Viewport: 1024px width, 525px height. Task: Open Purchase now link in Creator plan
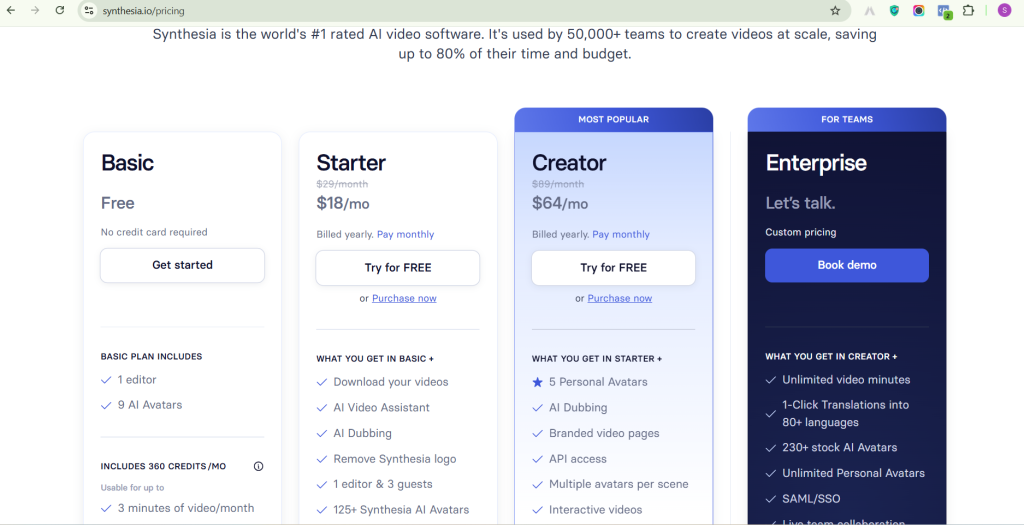coord(619,298)
